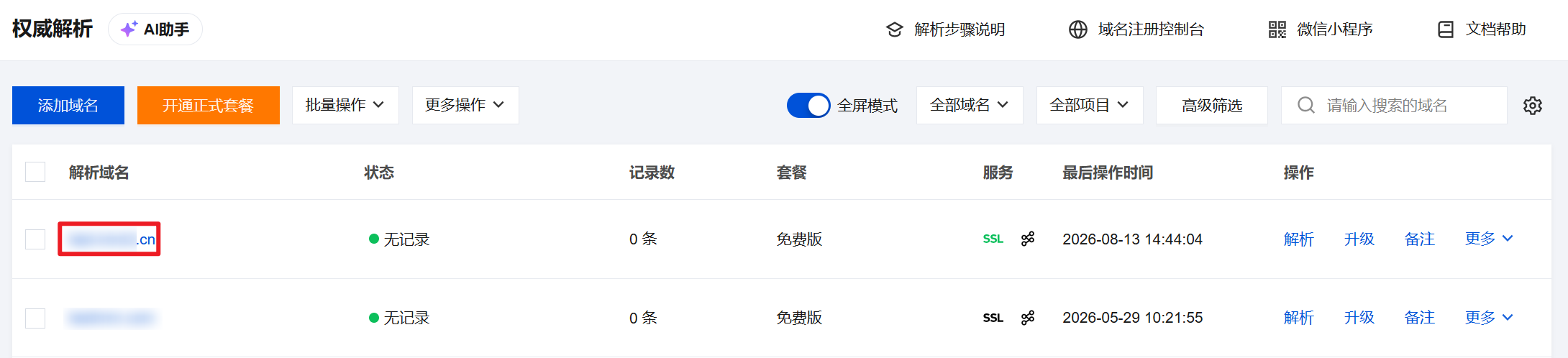
Task: Click the green SSL icon in first row
Action: point(993,239)
